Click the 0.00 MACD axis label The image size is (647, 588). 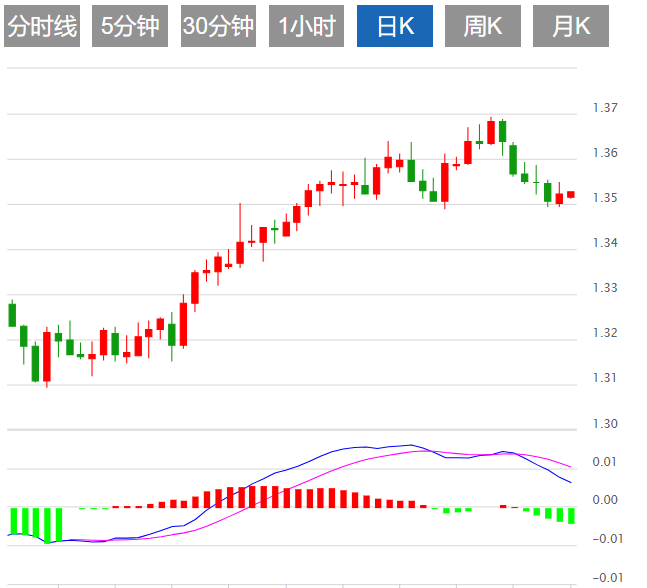tap(605, 500)
